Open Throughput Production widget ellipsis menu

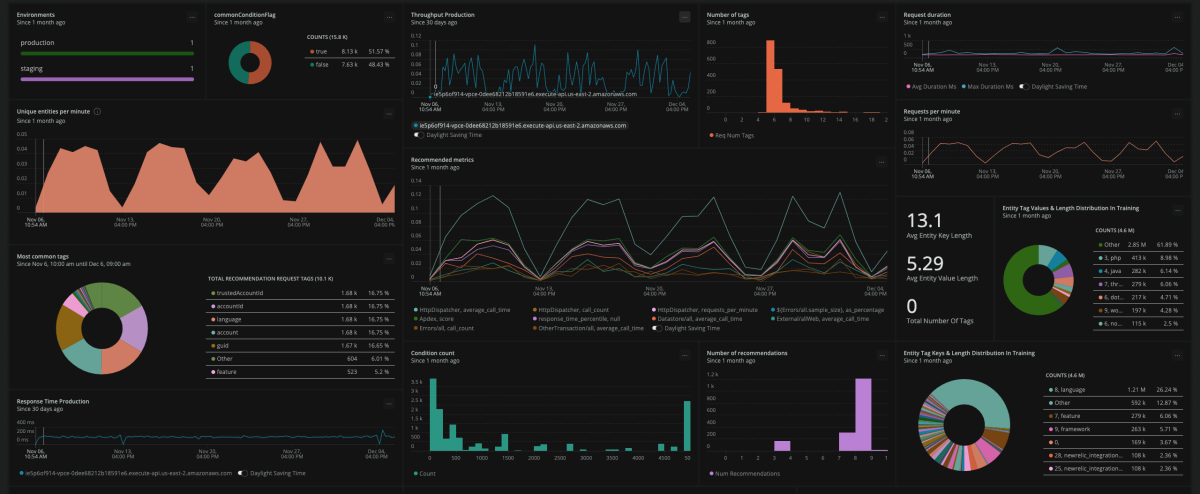pyautogui.click(x=684, y=17)
